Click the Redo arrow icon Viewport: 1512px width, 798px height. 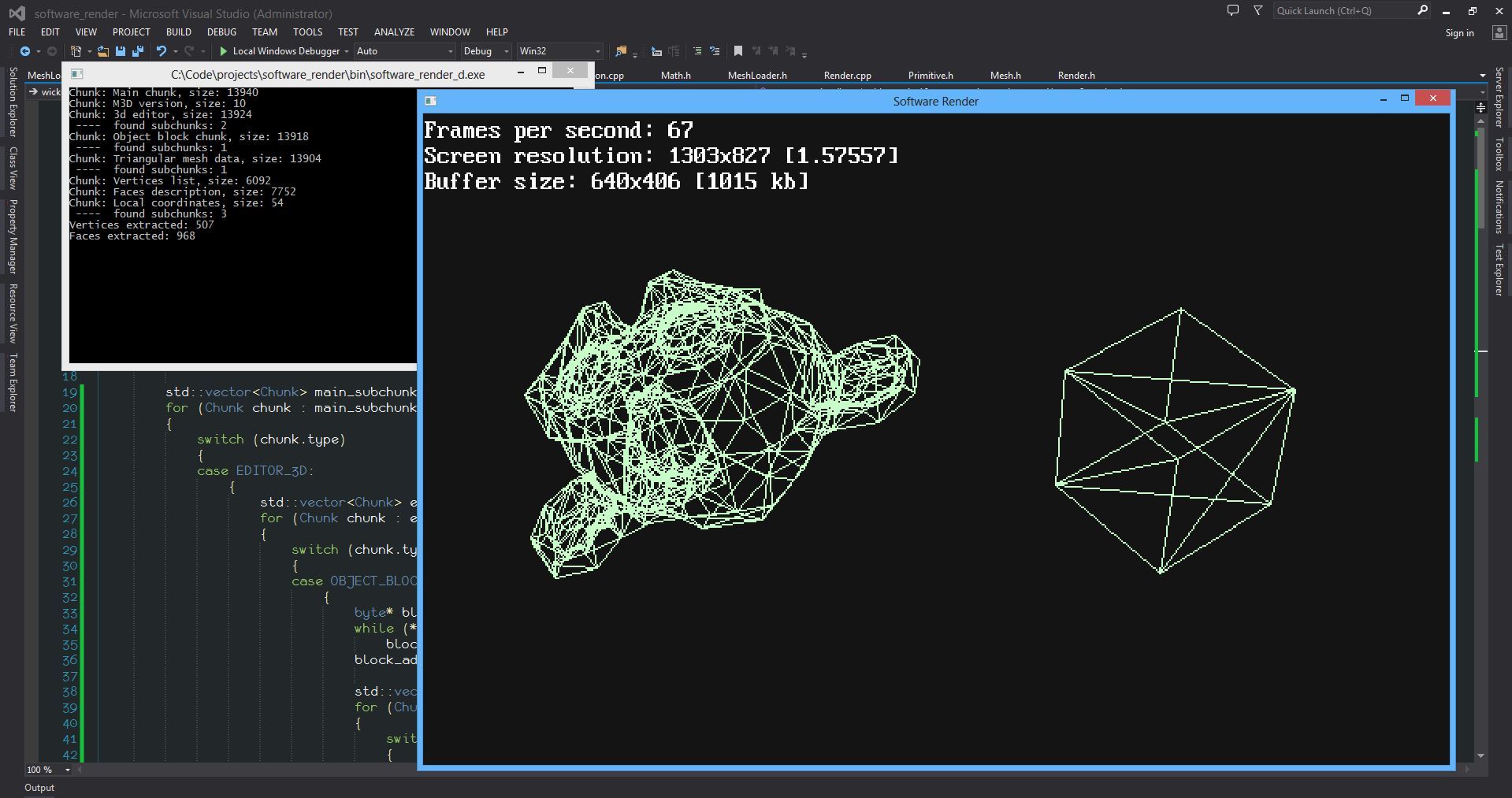coord(189,51)
